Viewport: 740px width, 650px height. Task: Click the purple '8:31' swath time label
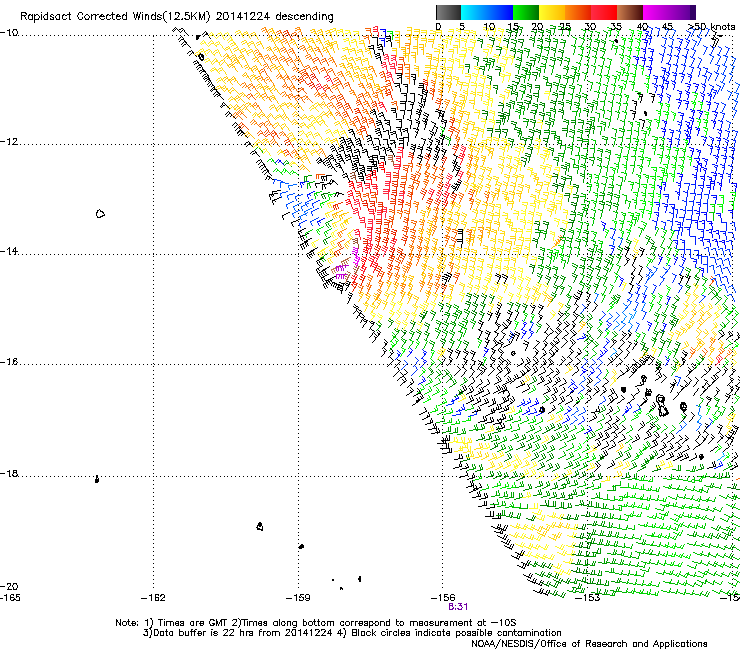point(458,607)
